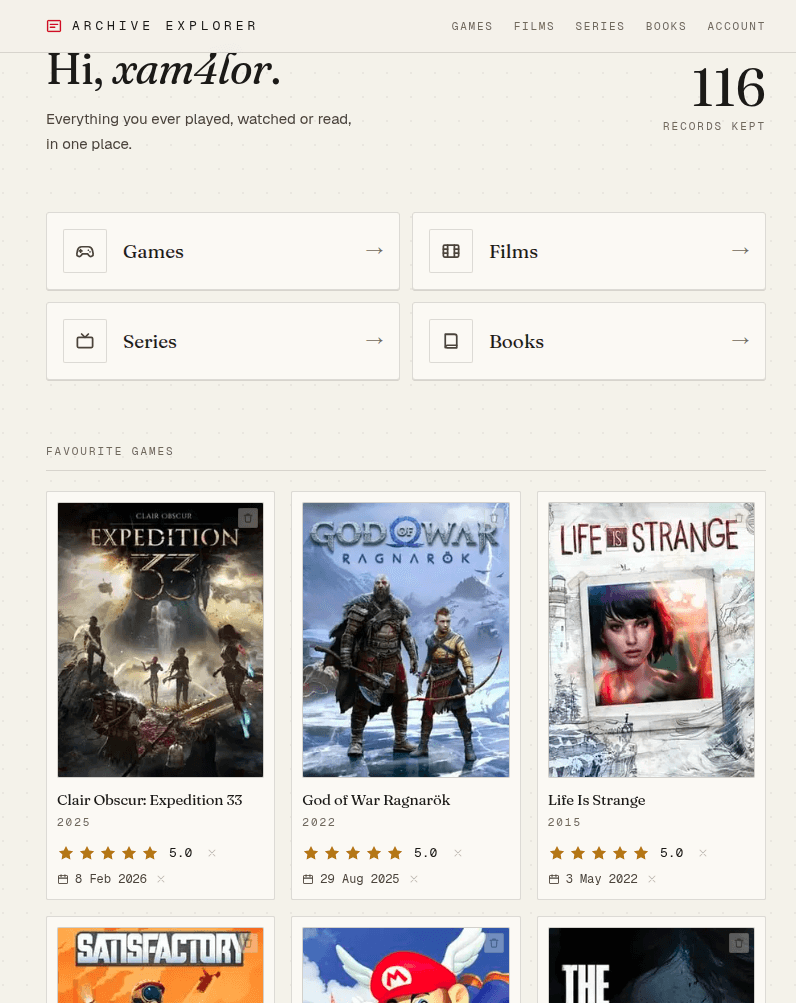Open the Series nav menu item
The height and width of the screenshot is (1003, 796).
600,26
